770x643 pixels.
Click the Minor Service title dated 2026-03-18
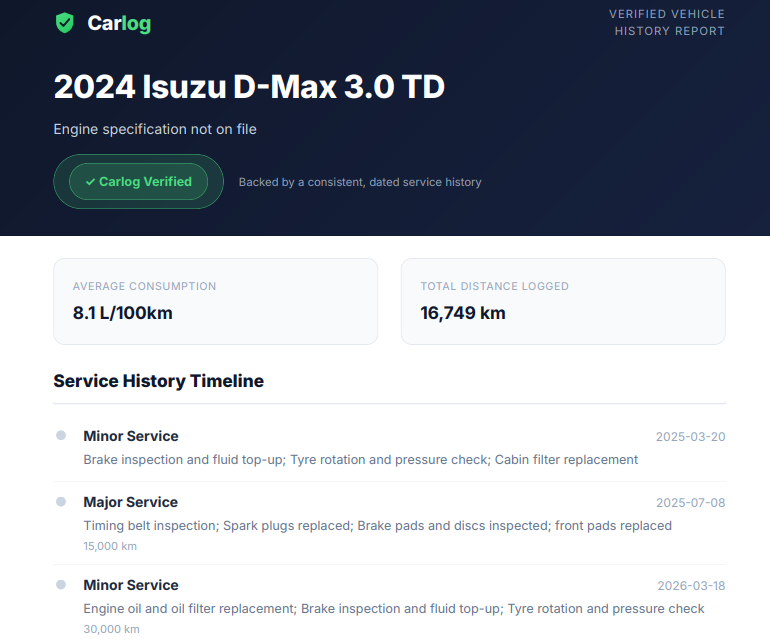[x=131, y=585]
